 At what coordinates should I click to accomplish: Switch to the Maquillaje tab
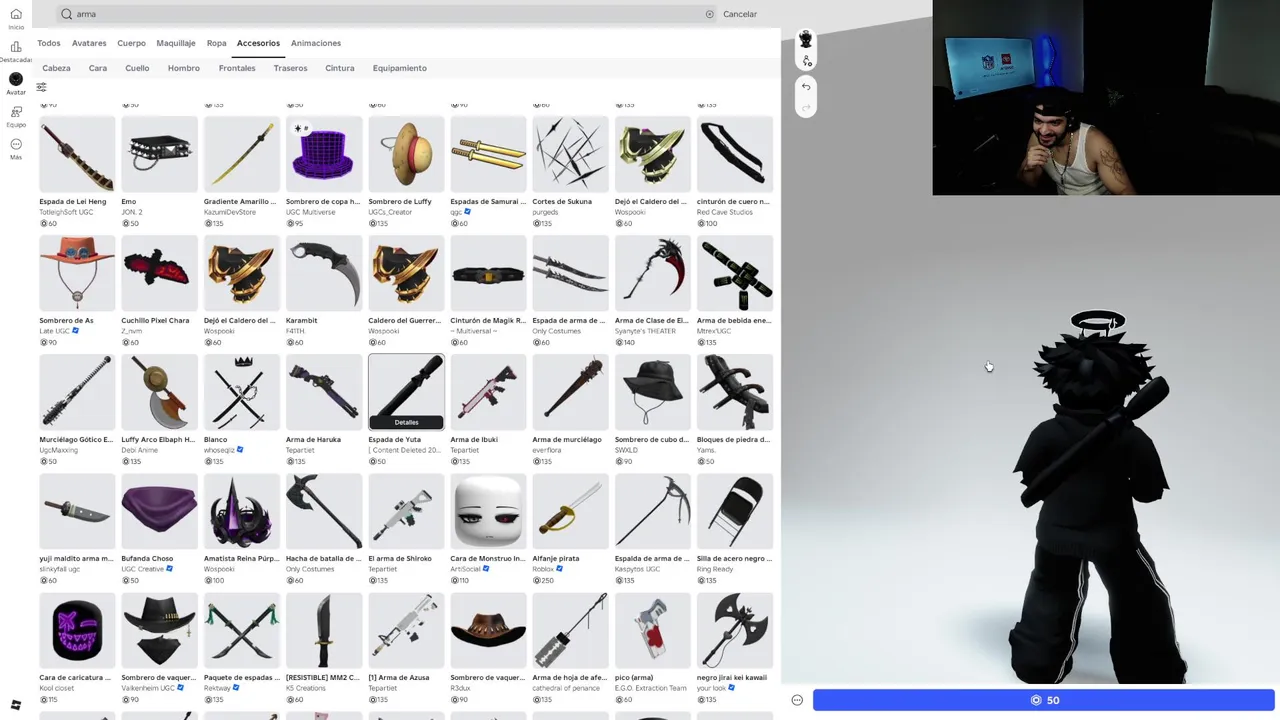(176, 43)
